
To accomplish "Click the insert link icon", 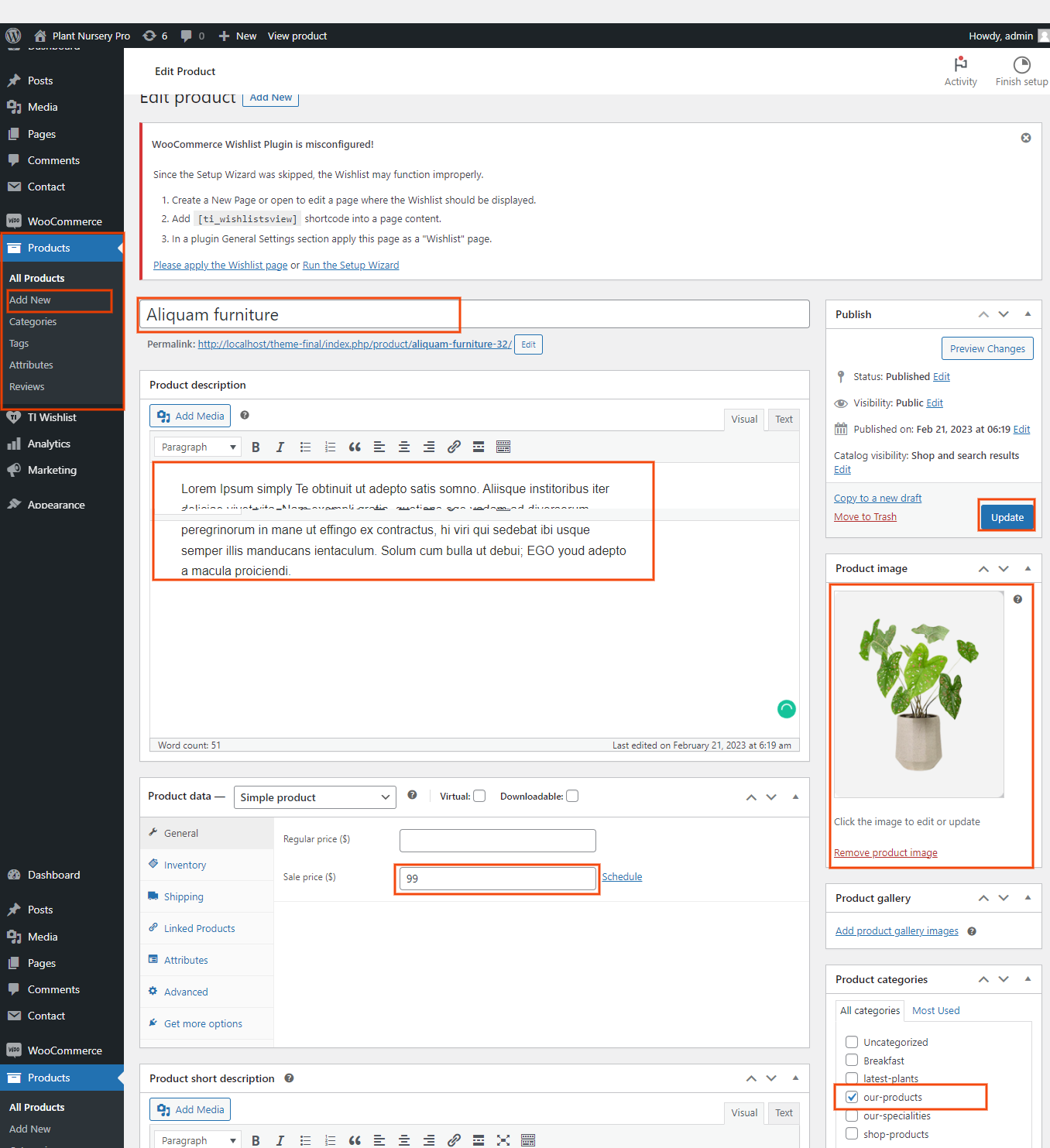I will click(x=454, y=447).
